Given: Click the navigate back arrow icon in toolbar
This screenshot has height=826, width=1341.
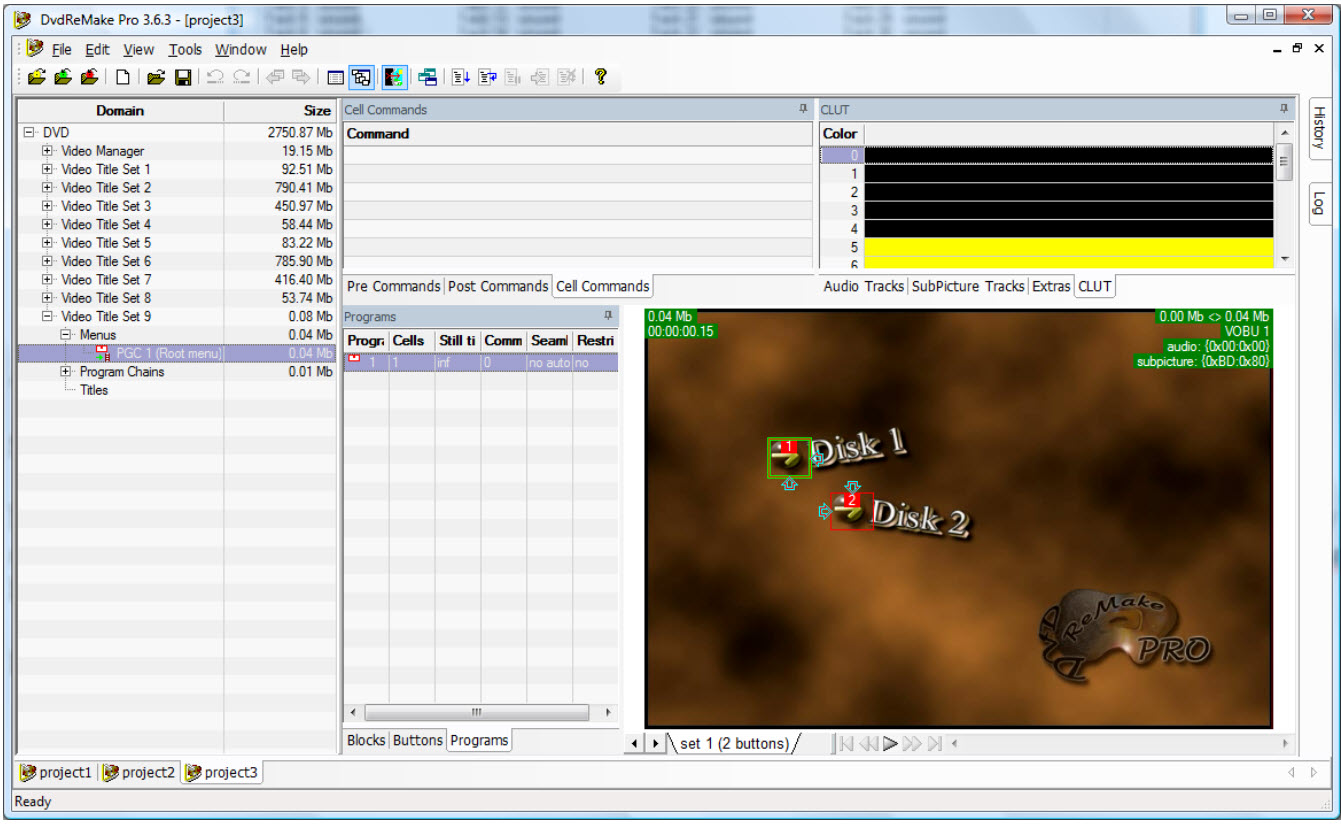Looking at the screenshot, I should pos(274,77).
